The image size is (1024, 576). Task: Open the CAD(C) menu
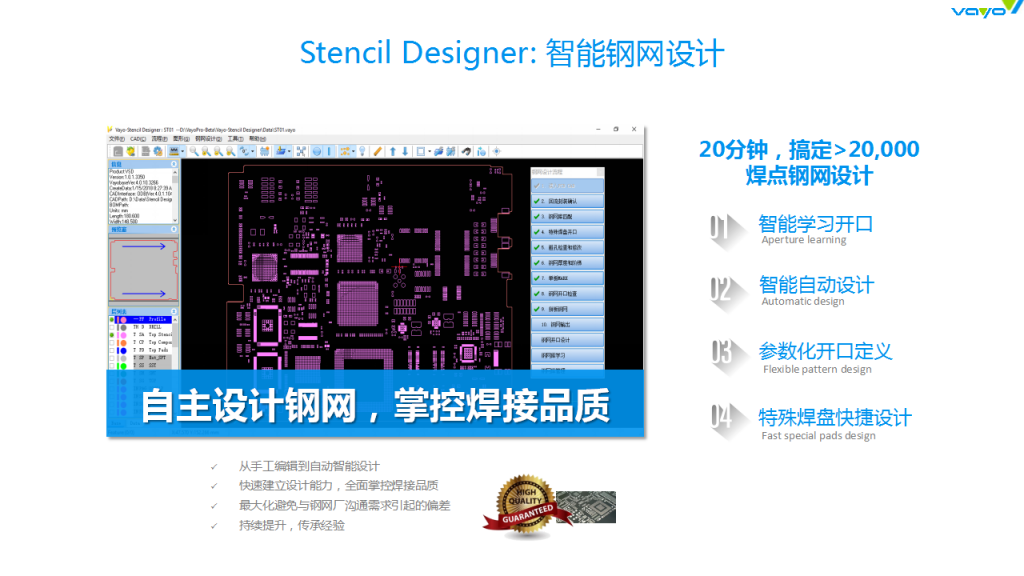click(138, 139)
